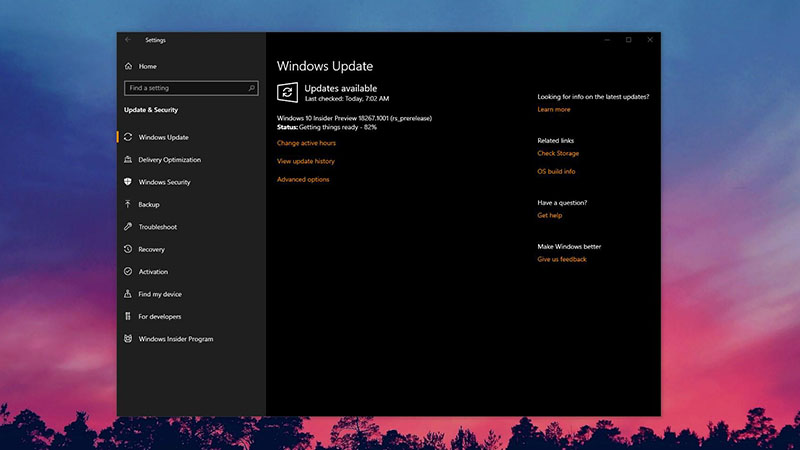This screenshot has width=800, height=450.
Task: Click the Updates available heading
Action: [x=340, y=88]
